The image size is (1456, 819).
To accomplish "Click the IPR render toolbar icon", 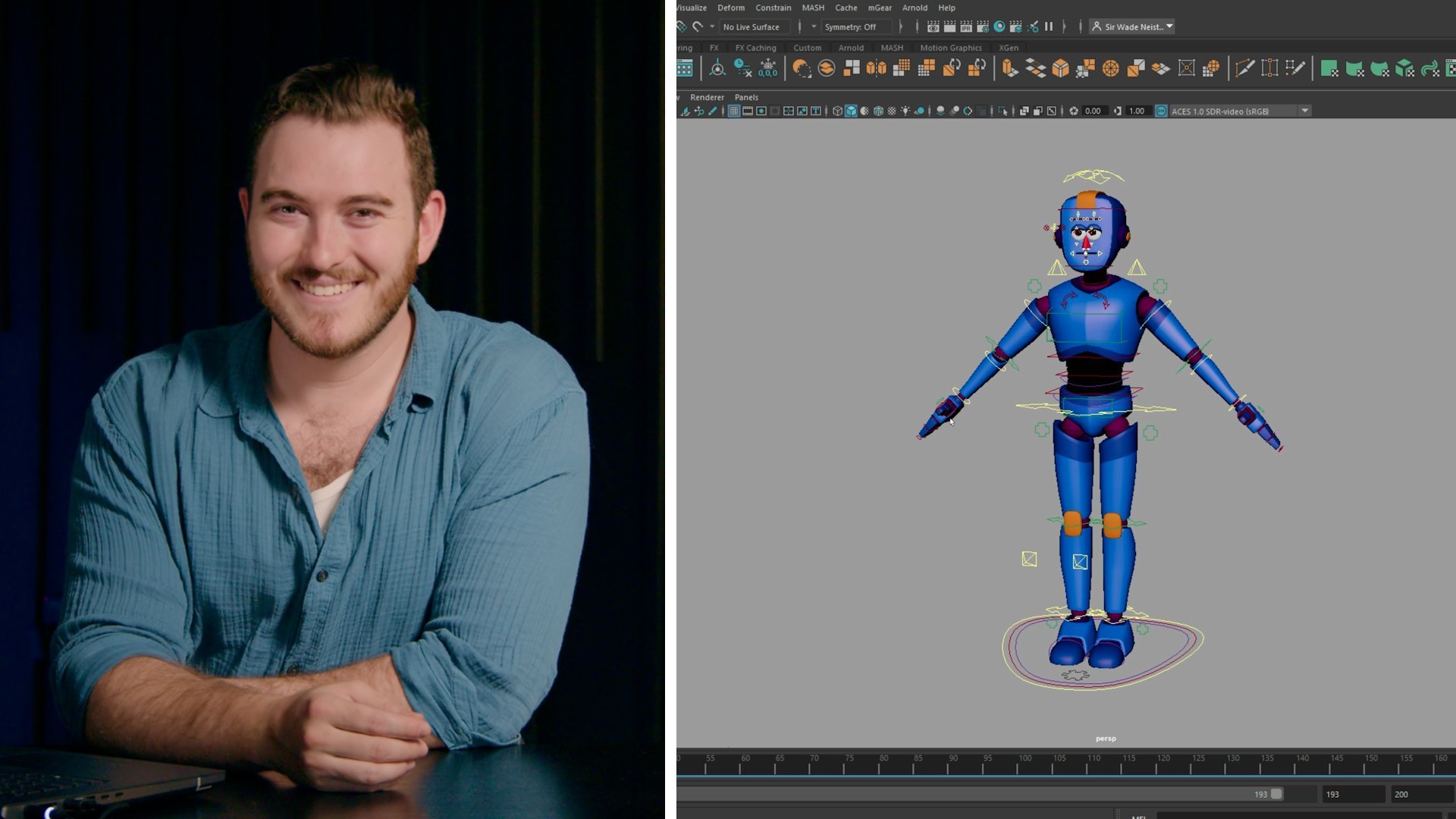I will 966,27.
